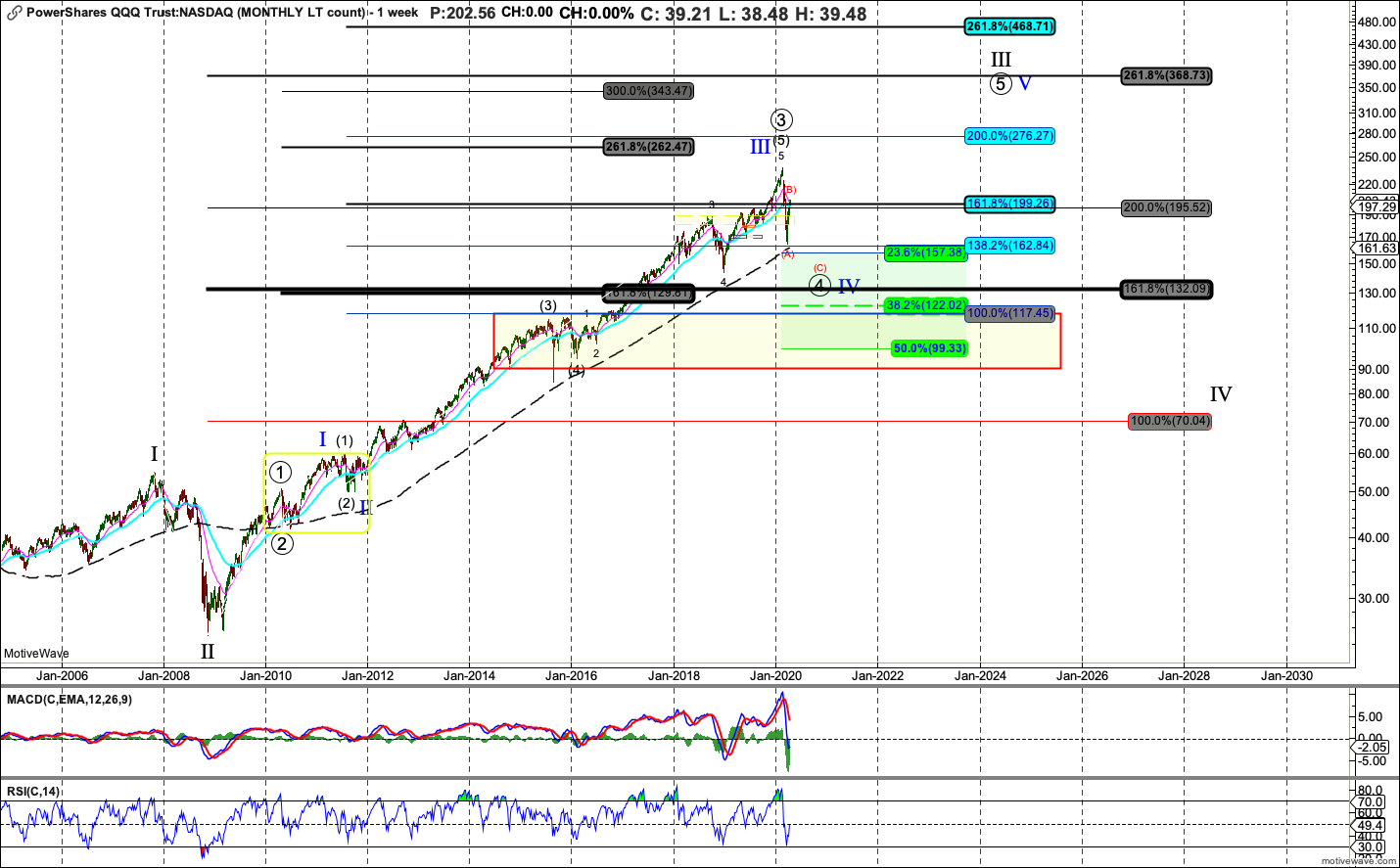Click the green 50.0%(99.33) retracement label

point(930,348)
